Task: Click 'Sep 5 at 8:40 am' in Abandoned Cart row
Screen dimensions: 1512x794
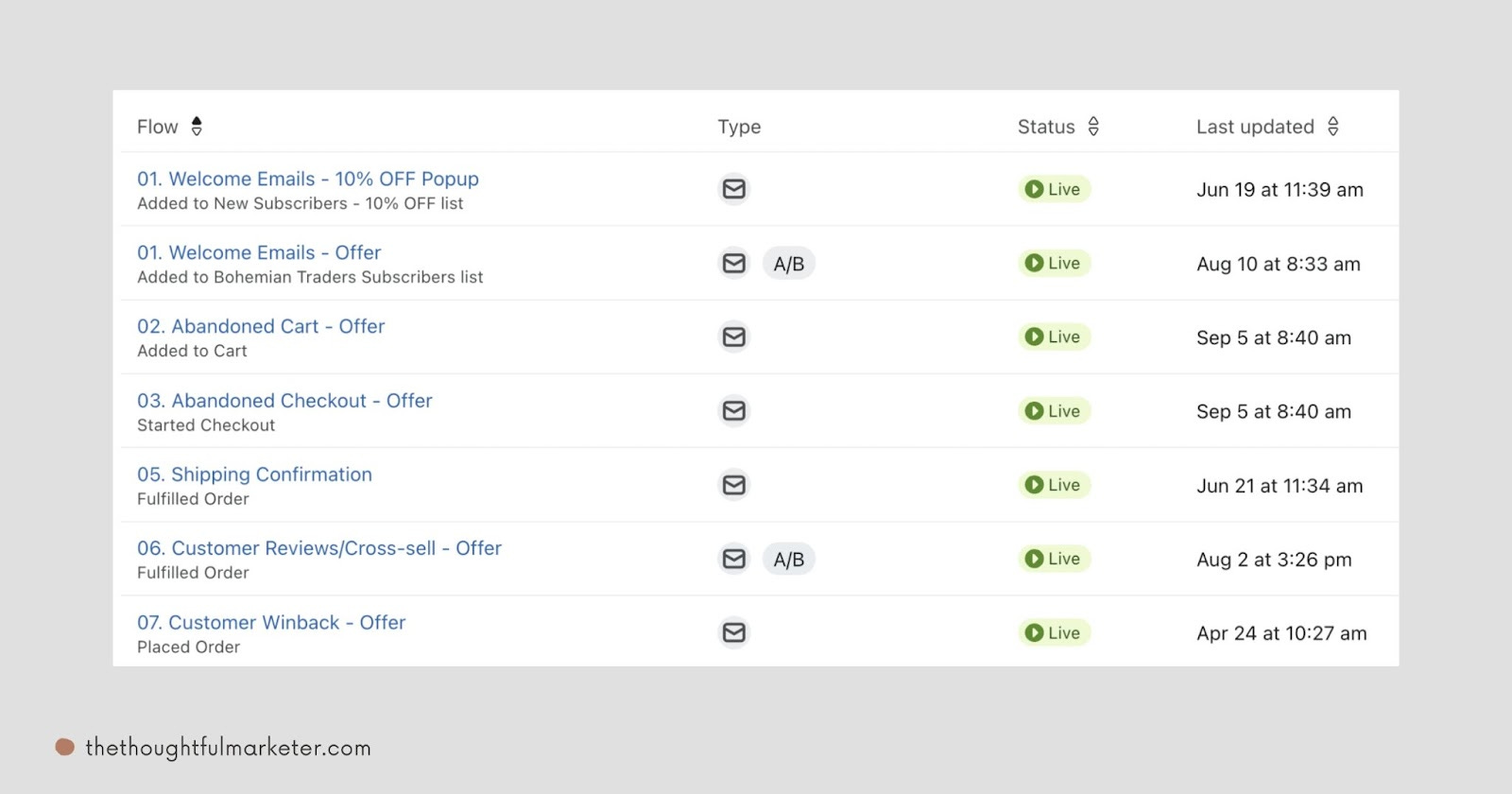Action: [x=1274, y=337]
